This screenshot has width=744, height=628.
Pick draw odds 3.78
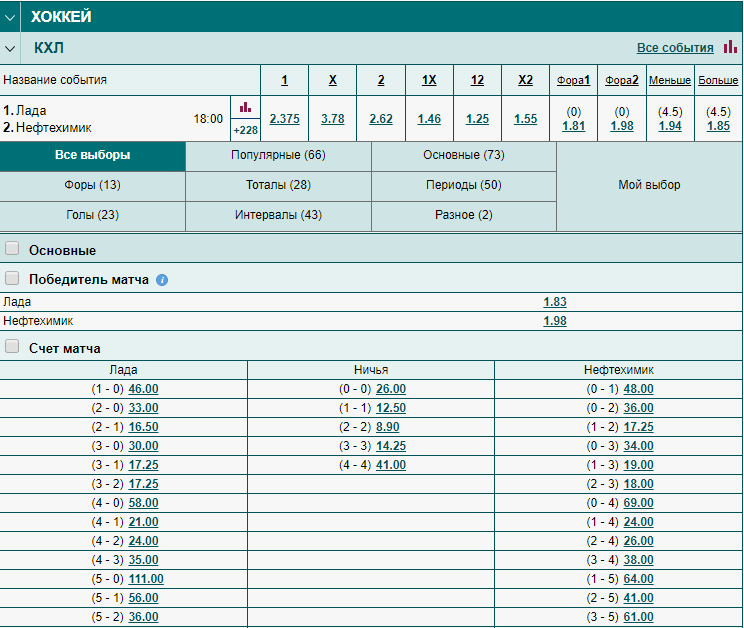(333, 119)
